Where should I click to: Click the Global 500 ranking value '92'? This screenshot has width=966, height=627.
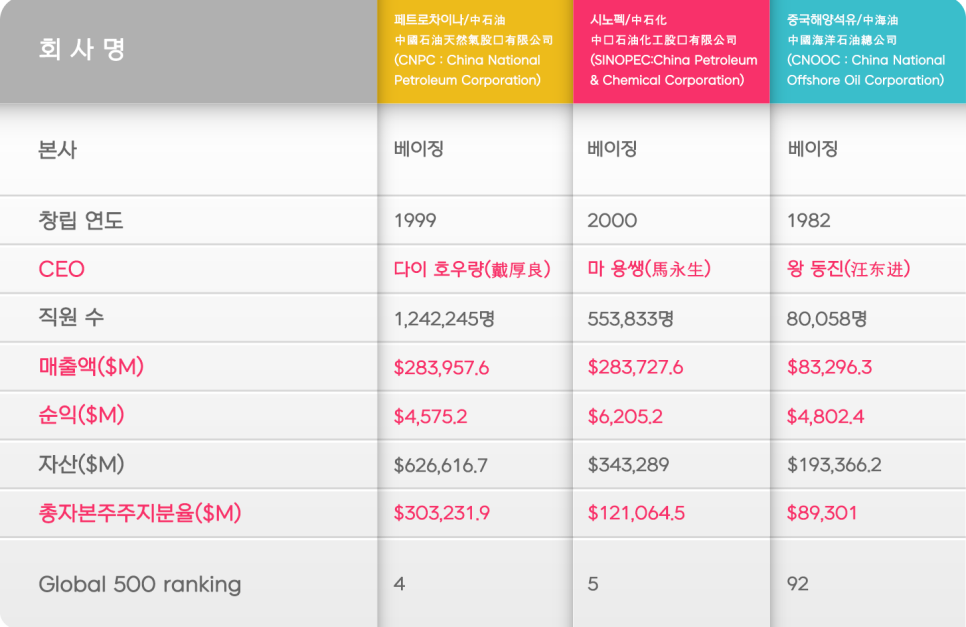798,584
